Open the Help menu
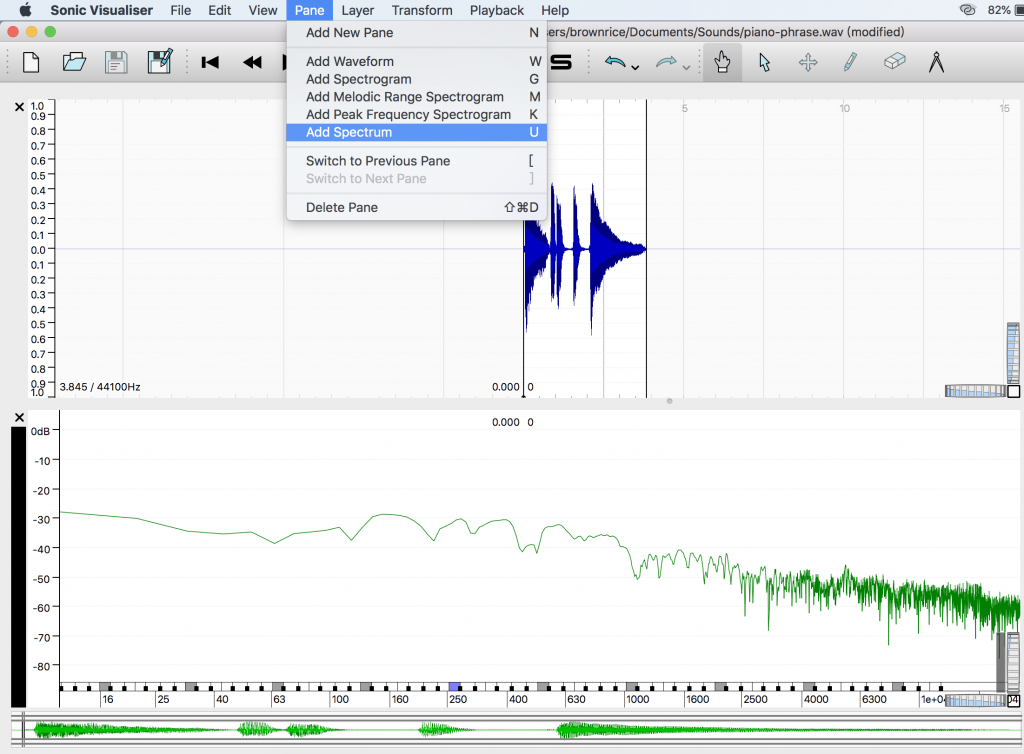The height and width of the screenshot is (754, 1024). pos(554,10)
